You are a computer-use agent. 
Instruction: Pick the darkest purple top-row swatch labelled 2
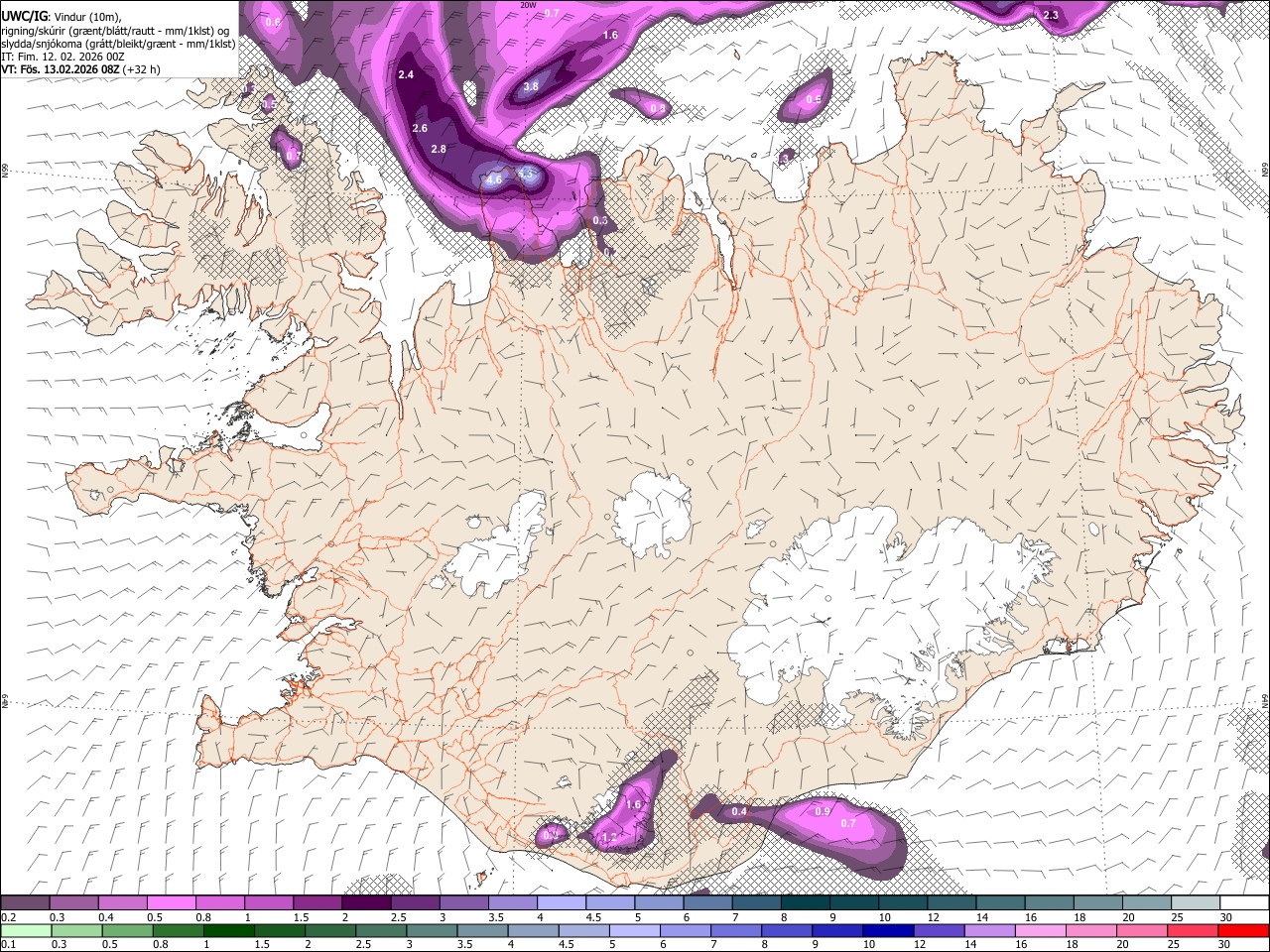pos(366,903)
